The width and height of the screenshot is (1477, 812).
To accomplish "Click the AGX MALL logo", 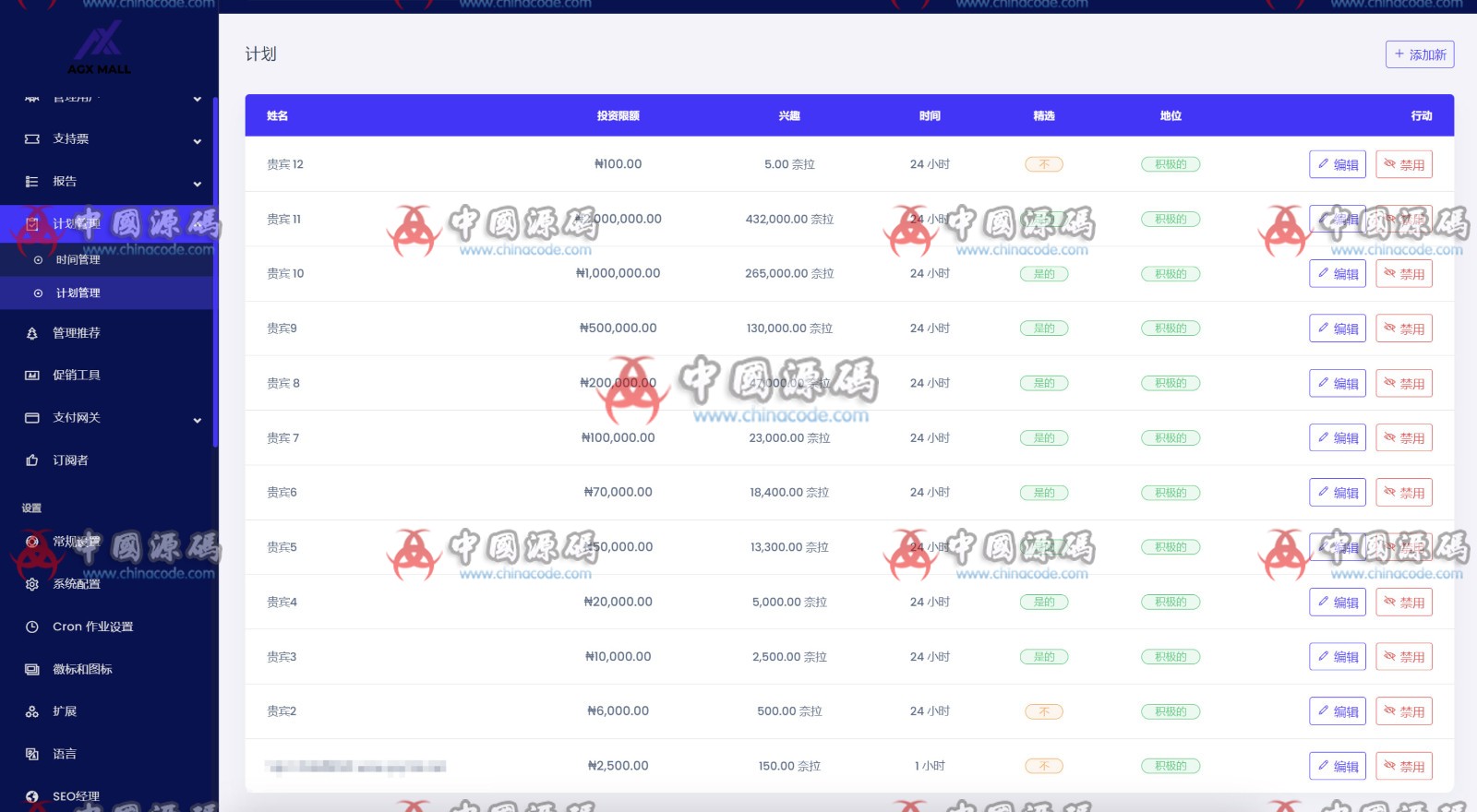I will (x=99, y=48).
